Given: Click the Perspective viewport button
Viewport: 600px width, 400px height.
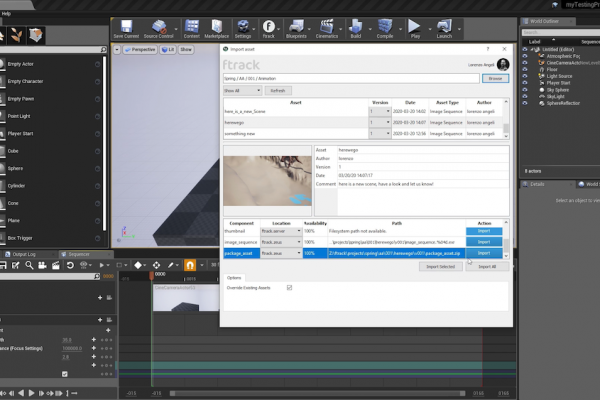Looking at the screenshot, I should pyautogui.click(x=140, y=49).
